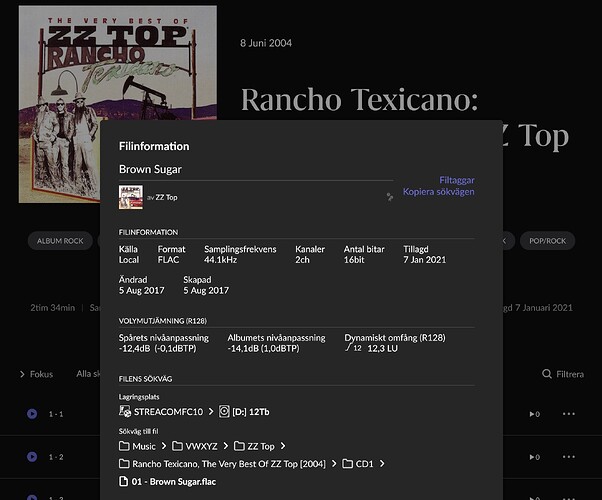
Task: Click the large Rancho Texicano album cover
Action: [117, 104]
